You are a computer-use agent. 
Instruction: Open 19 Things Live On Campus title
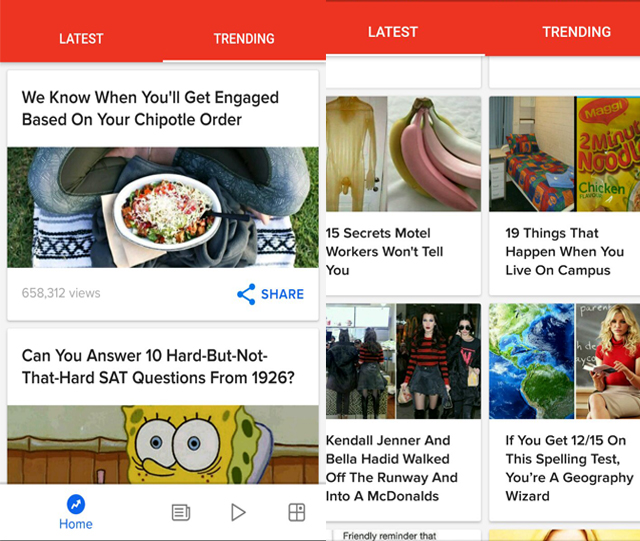click(564, 252)
